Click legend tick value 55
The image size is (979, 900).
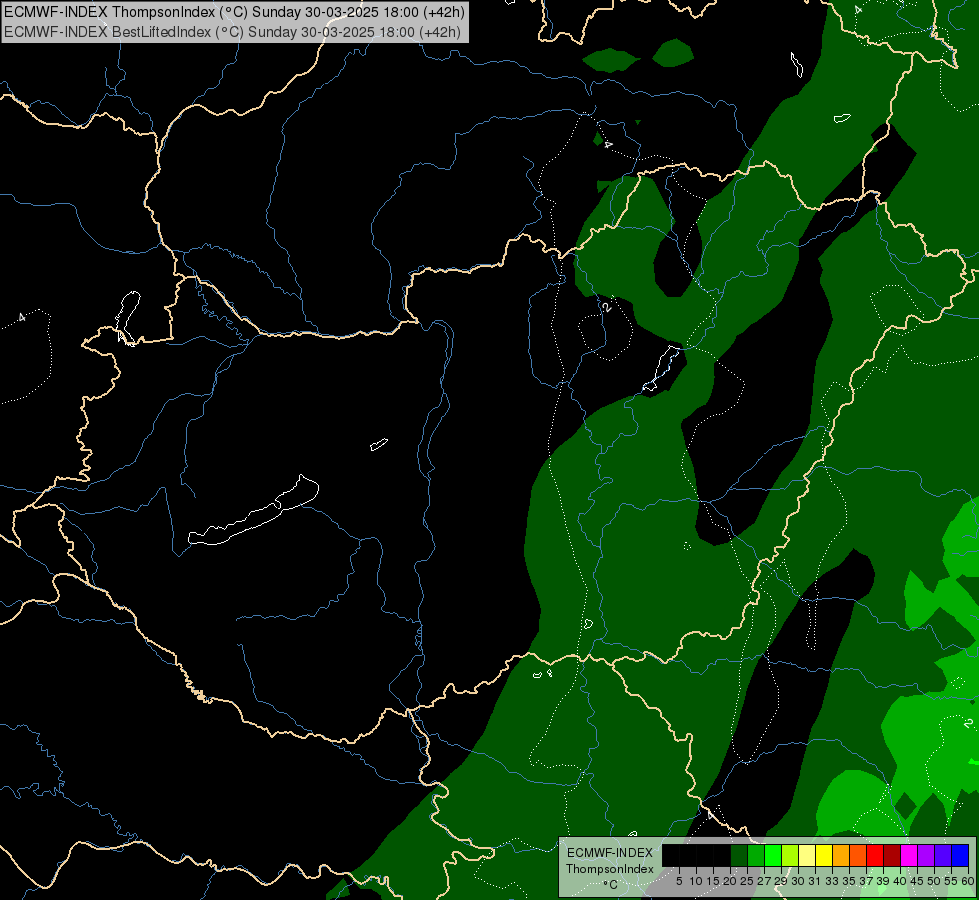pos(951,881)
